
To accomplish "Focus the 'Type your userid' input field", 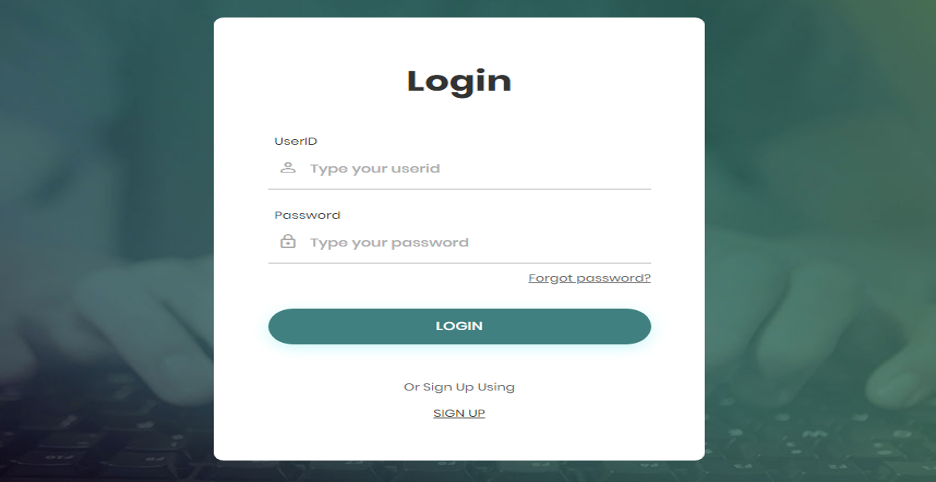I will click(x=459, y=168).
